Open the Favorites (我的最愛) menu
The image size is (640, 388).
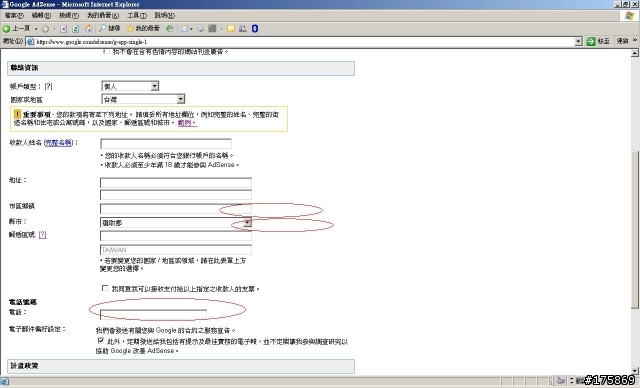click(x=103, y=16)
